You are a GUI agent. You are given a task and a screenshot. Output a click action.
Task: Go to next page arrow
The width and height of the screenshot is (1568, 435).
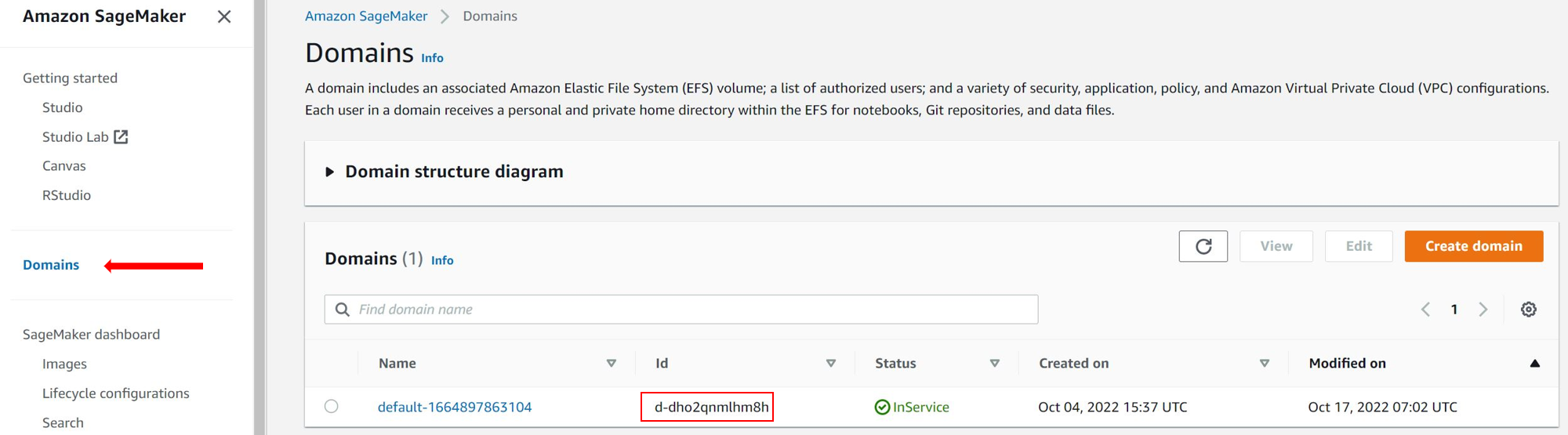1483,310
